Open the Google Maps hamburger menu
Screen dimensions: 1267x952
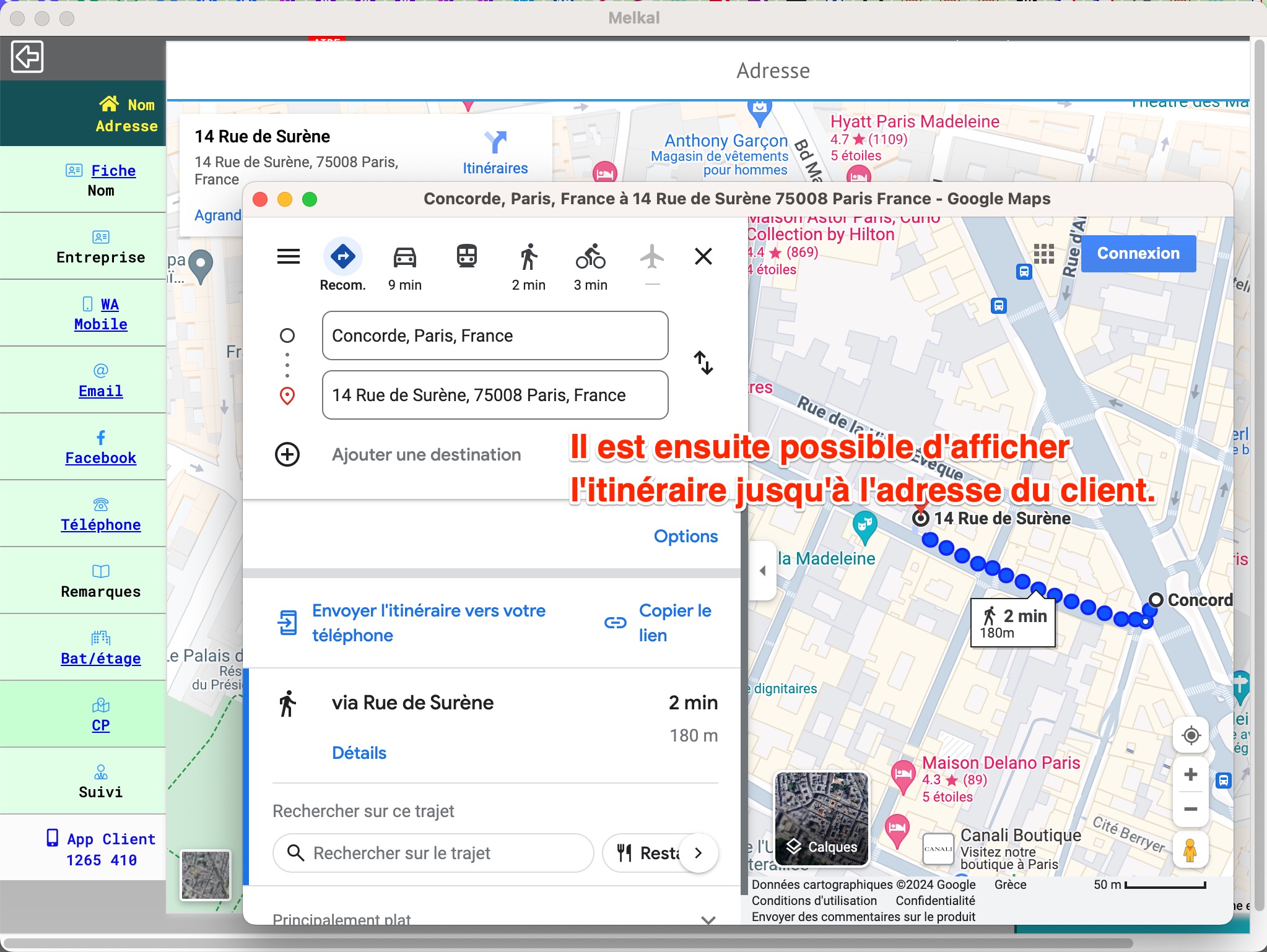289,256
